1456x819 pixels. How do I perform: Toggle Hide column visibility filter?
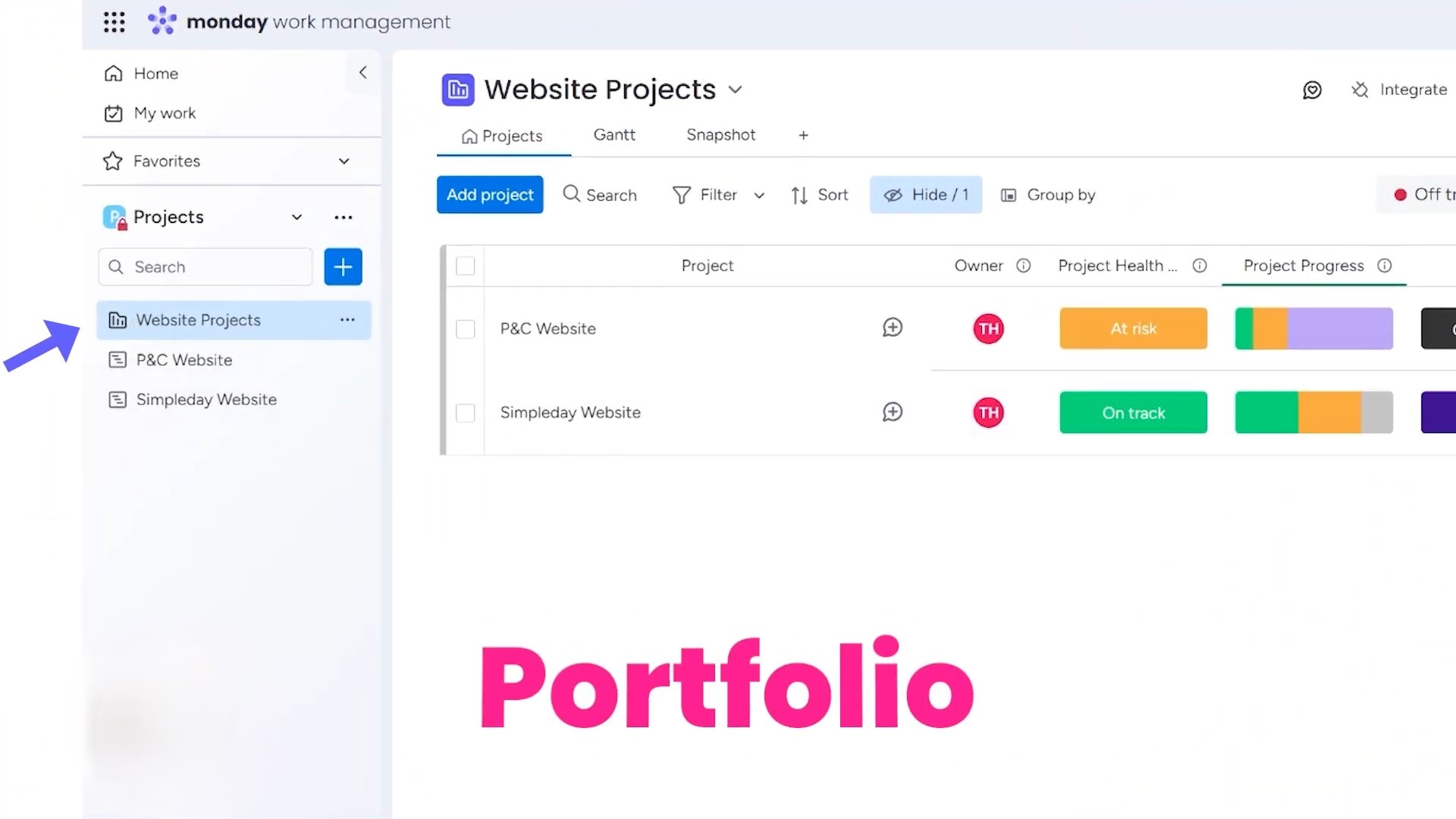point(924,194)
